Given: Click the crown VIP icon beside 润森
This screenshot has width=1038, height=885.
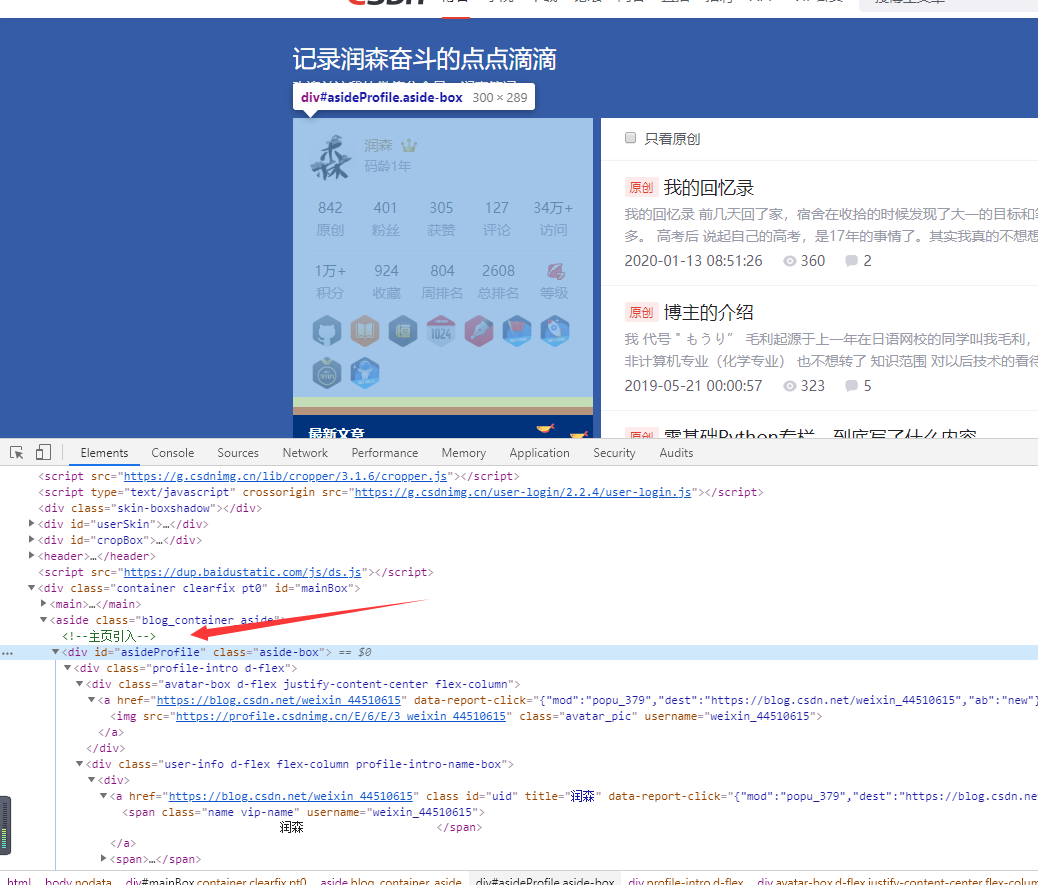Looking at the screenshot, I should 409,145.
